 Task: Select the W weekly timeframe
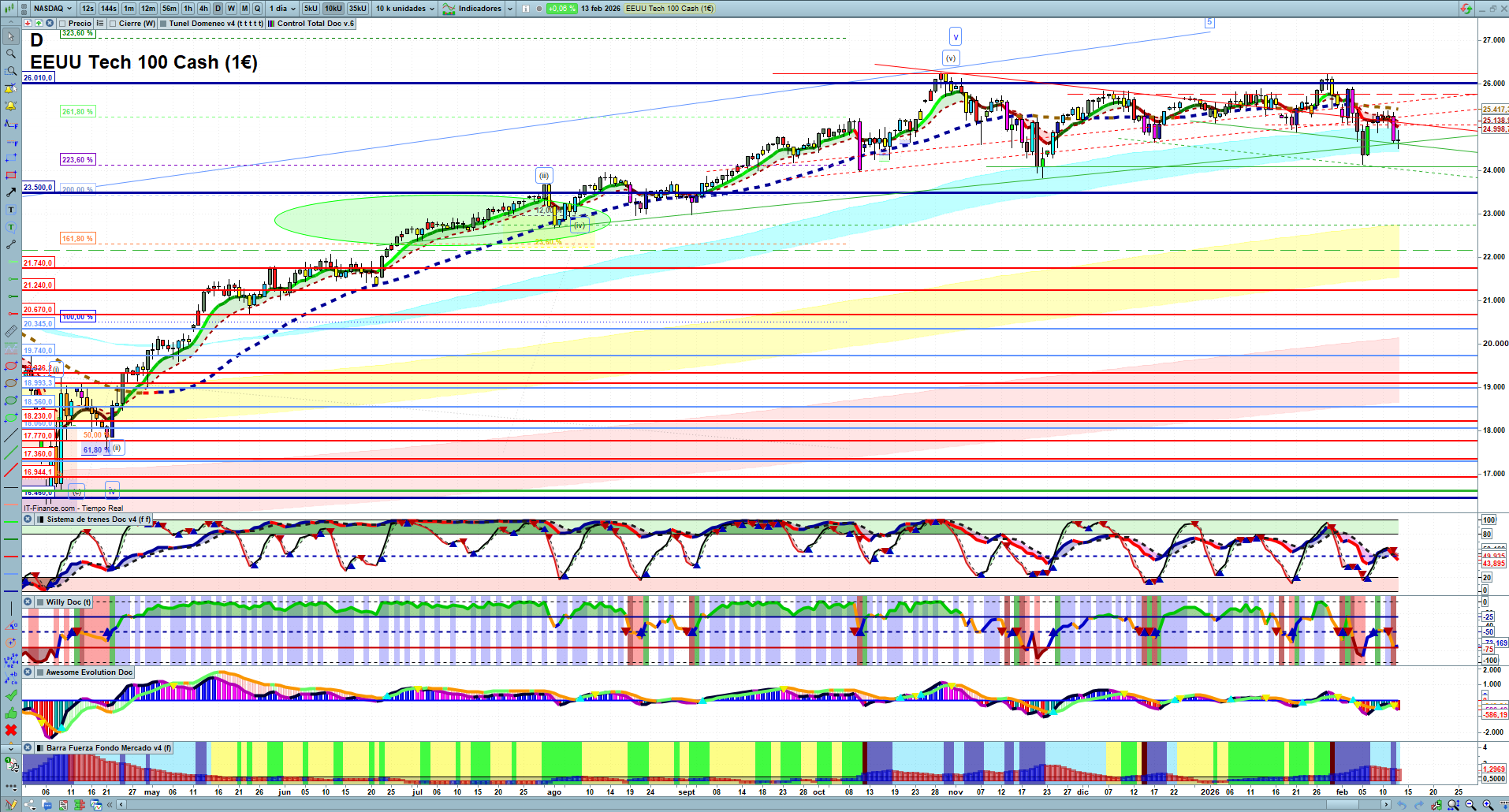(x=231, y=9)
